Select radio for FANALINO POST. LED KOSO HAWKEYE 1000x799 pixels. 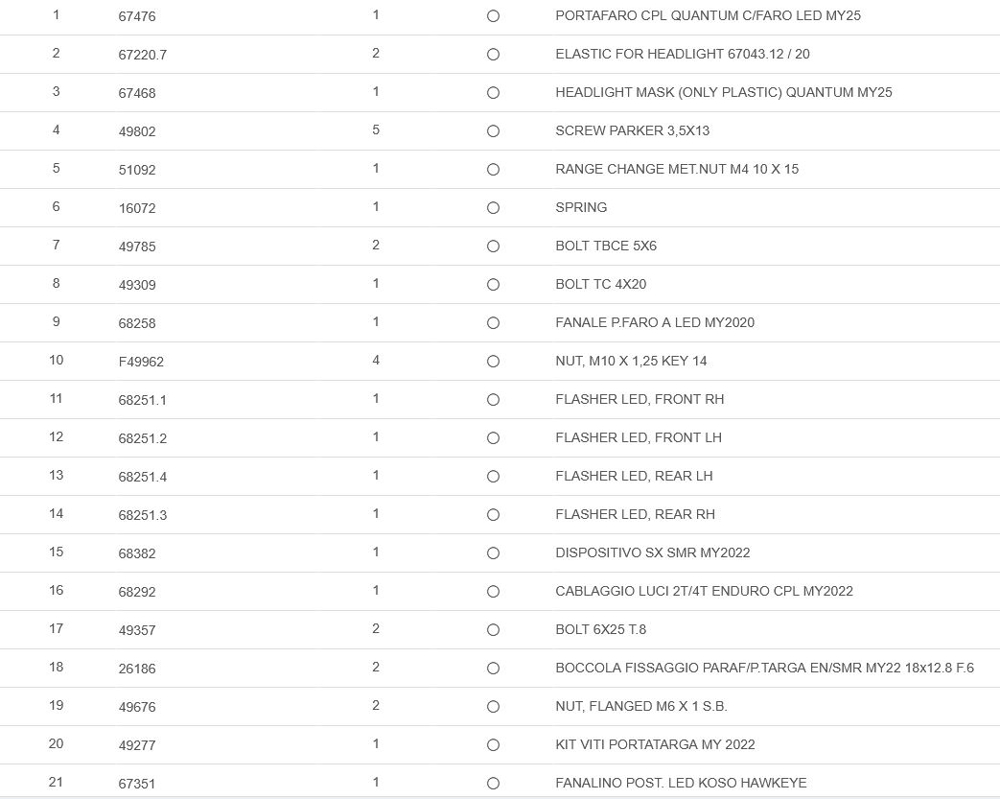tap(493, 783)
